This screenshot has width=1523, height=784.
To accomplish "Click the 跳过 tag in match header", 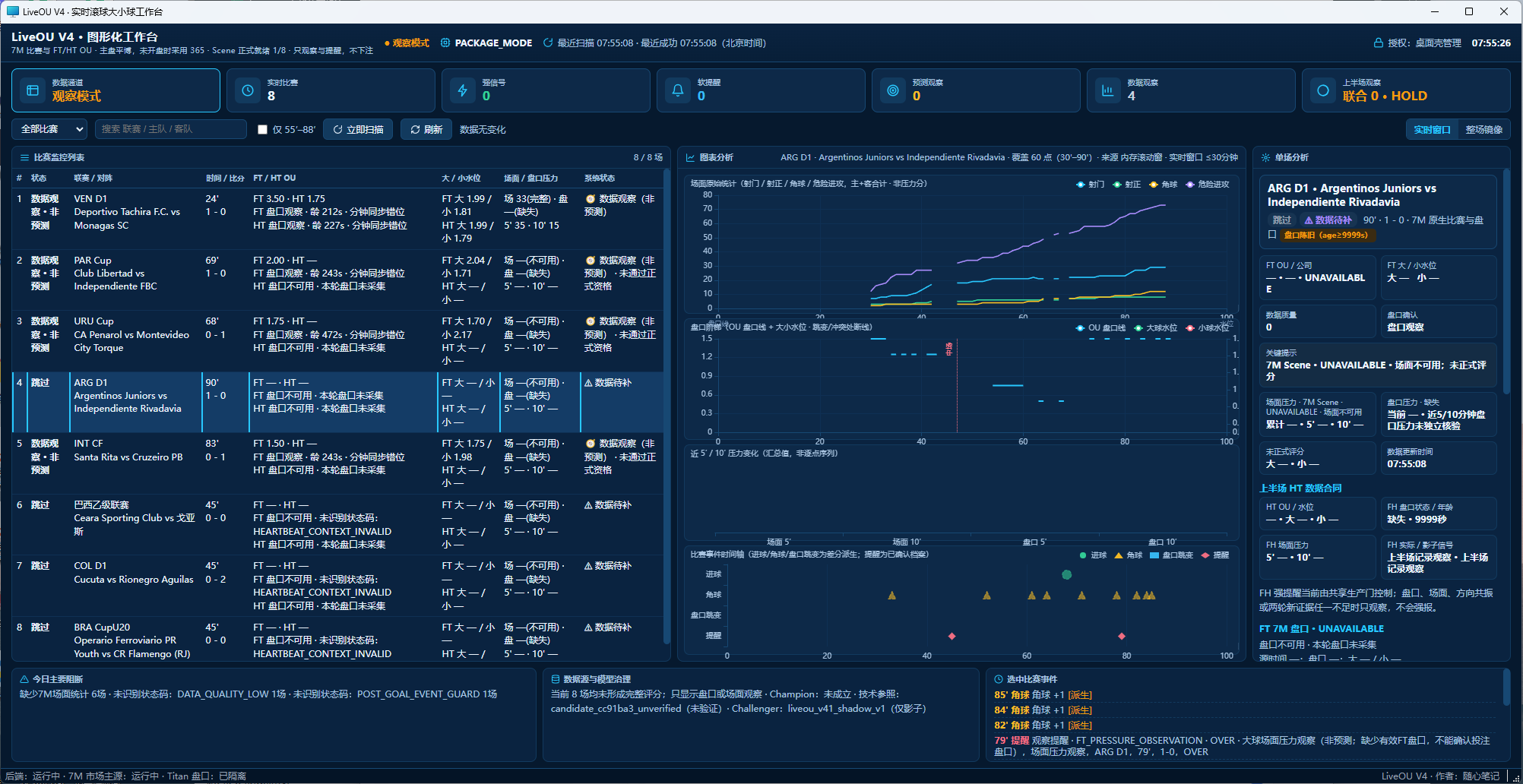I will pos(1282,220).
